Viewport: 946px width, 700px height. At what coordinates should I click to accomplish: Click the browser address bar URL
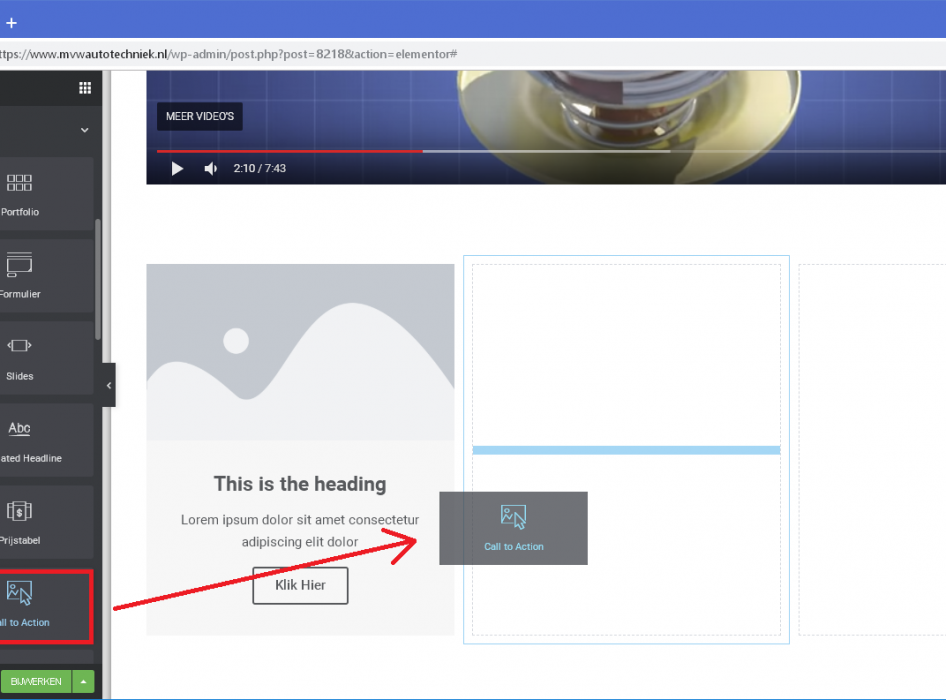tap(228, 54)
